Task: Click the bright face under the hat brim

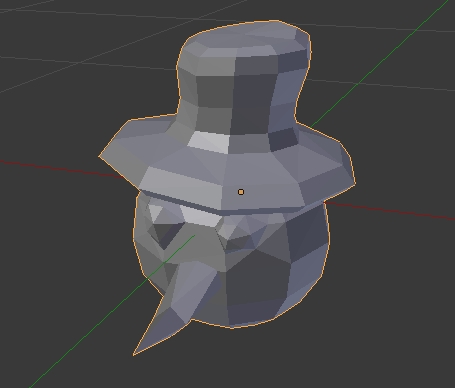Action: [x=200, y=216]
